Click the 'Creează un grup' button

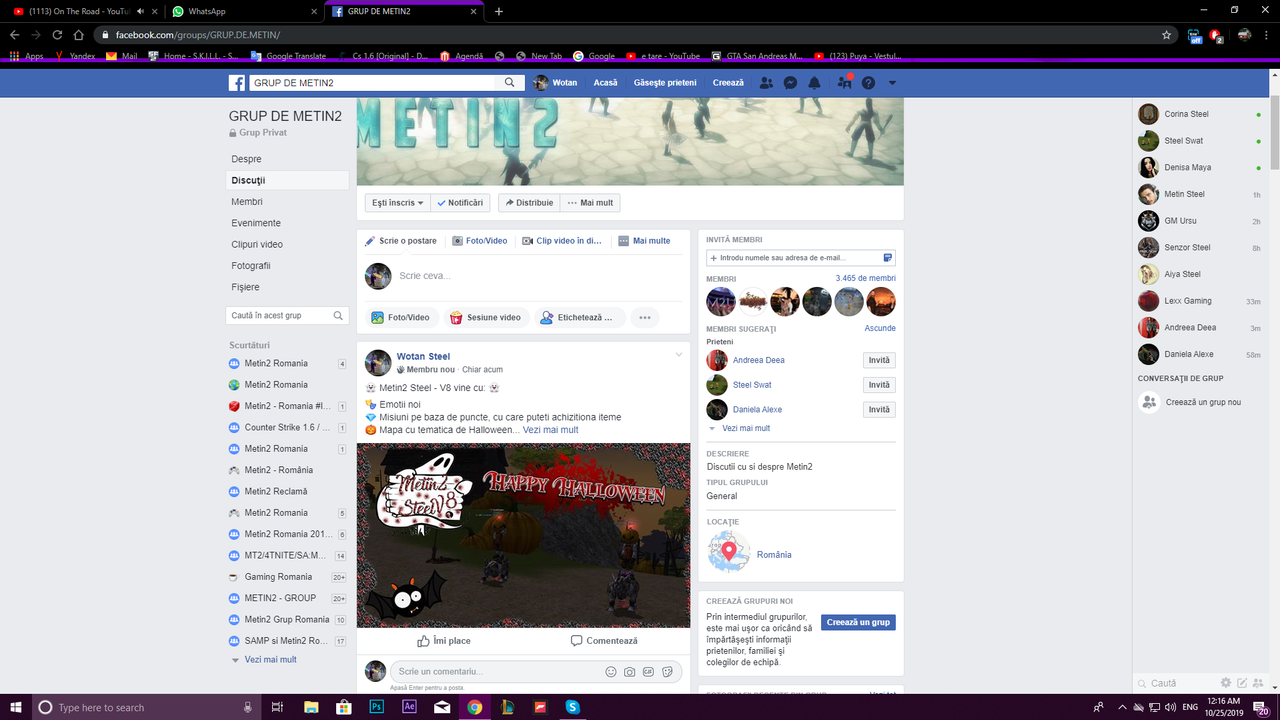857,621
